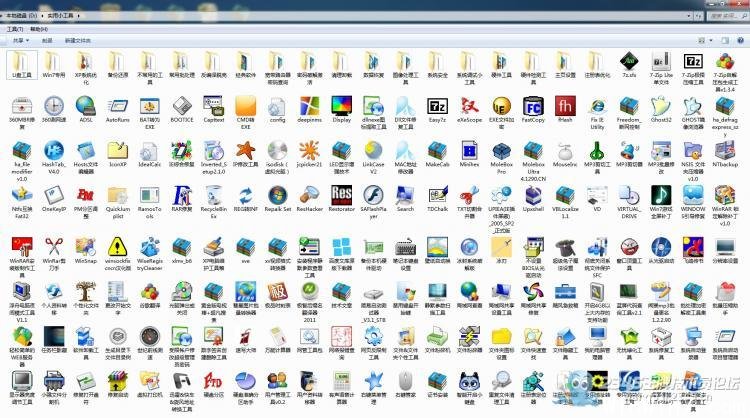The width and height of the screenshot is (750, 418).
Task: Select the eXeScope icon
Action: click(469, 106)
